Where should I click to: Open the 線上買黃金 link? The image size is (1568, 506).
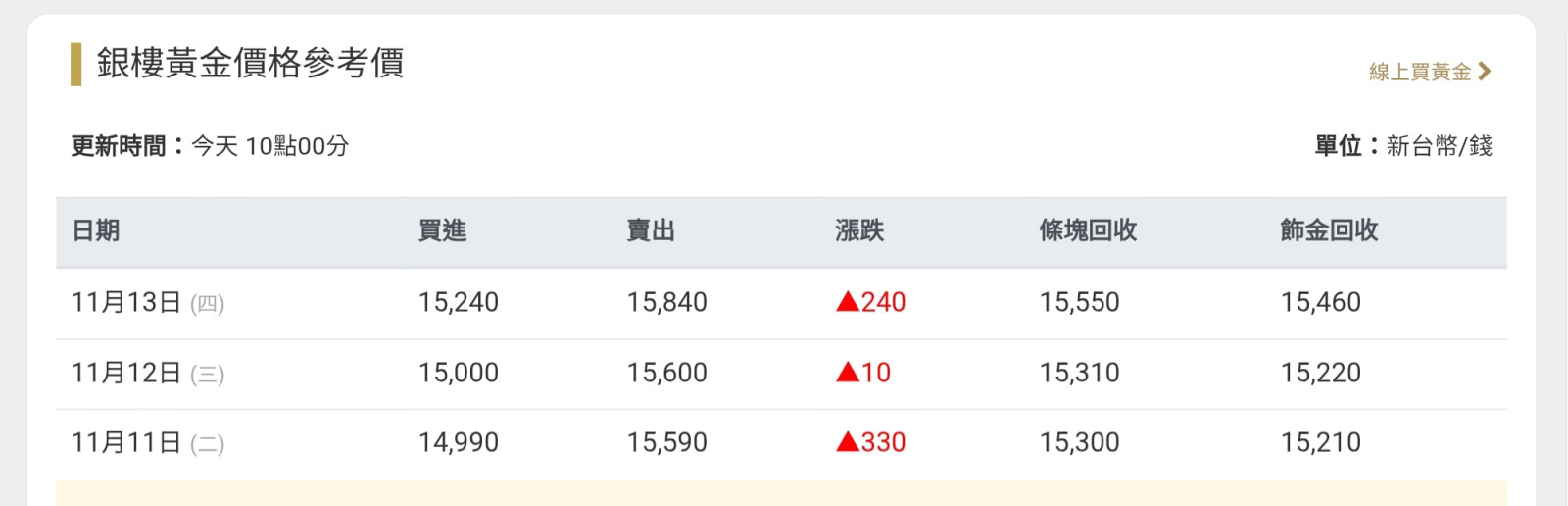pyautogui.click(x=1420, y=72)
